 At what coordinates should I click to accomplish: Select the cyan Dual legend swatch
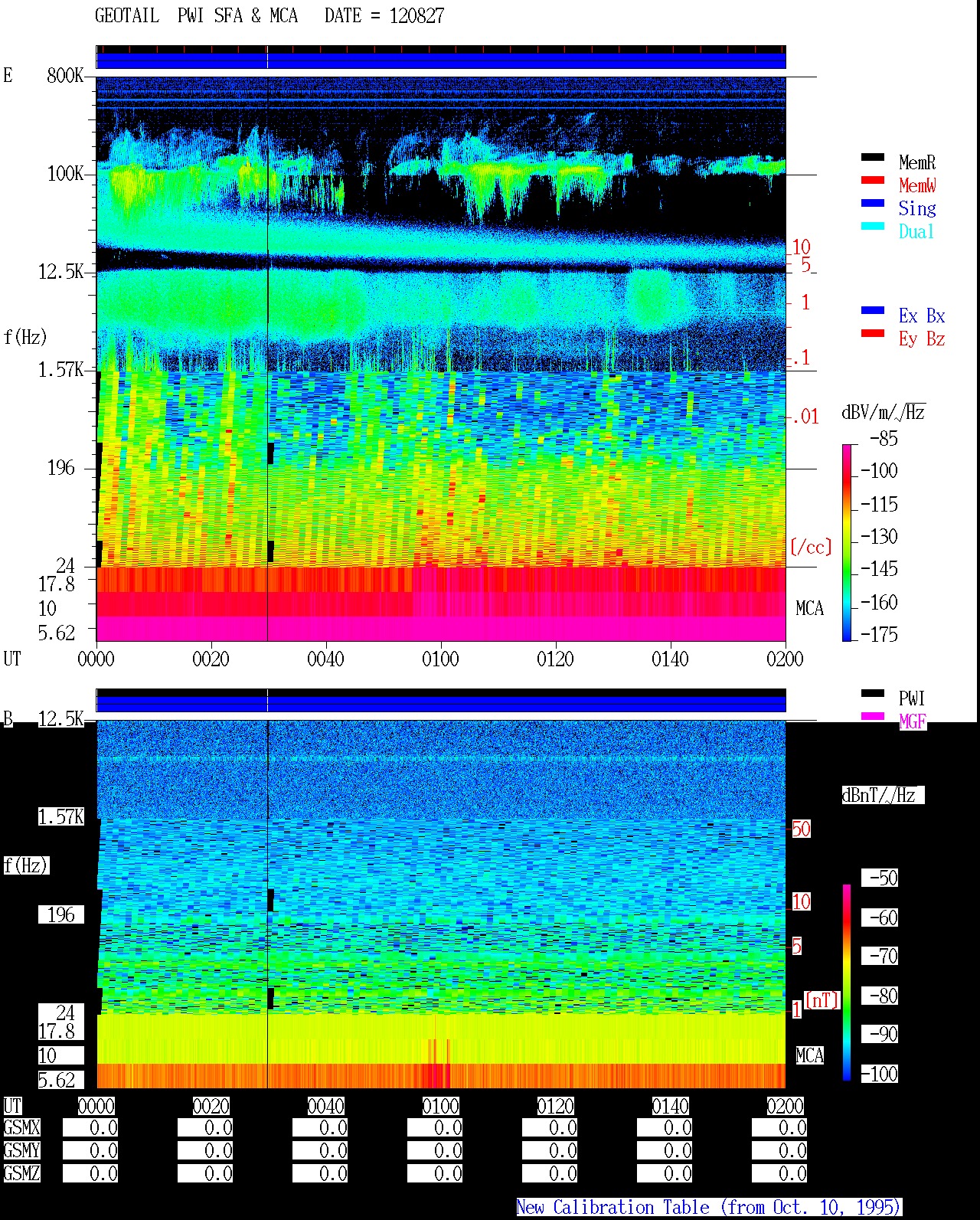pos(873,227)
